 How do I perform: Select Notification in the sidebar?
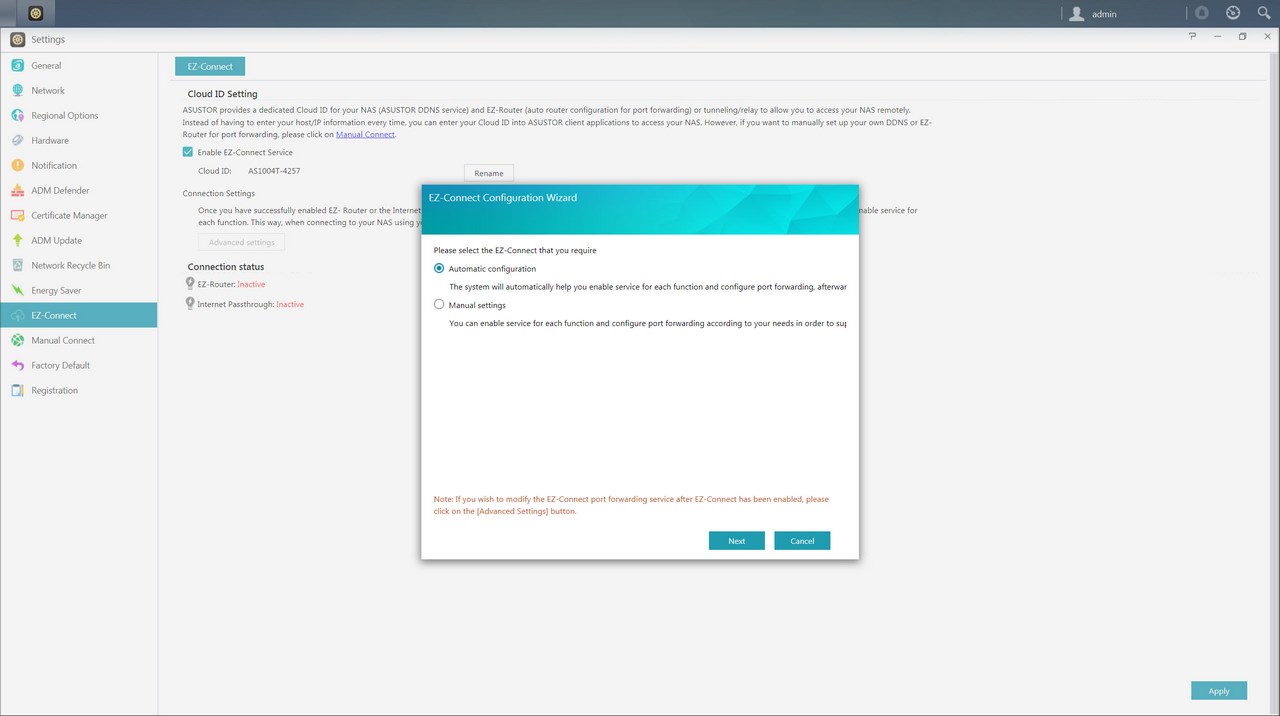[79, 165]
